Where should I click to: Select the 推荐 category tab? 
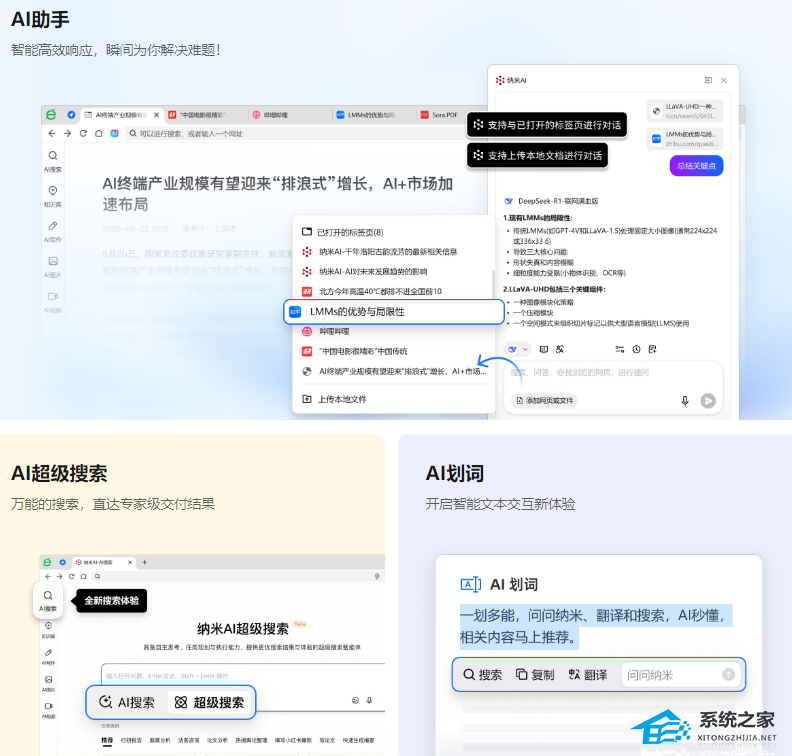(107, 740)
